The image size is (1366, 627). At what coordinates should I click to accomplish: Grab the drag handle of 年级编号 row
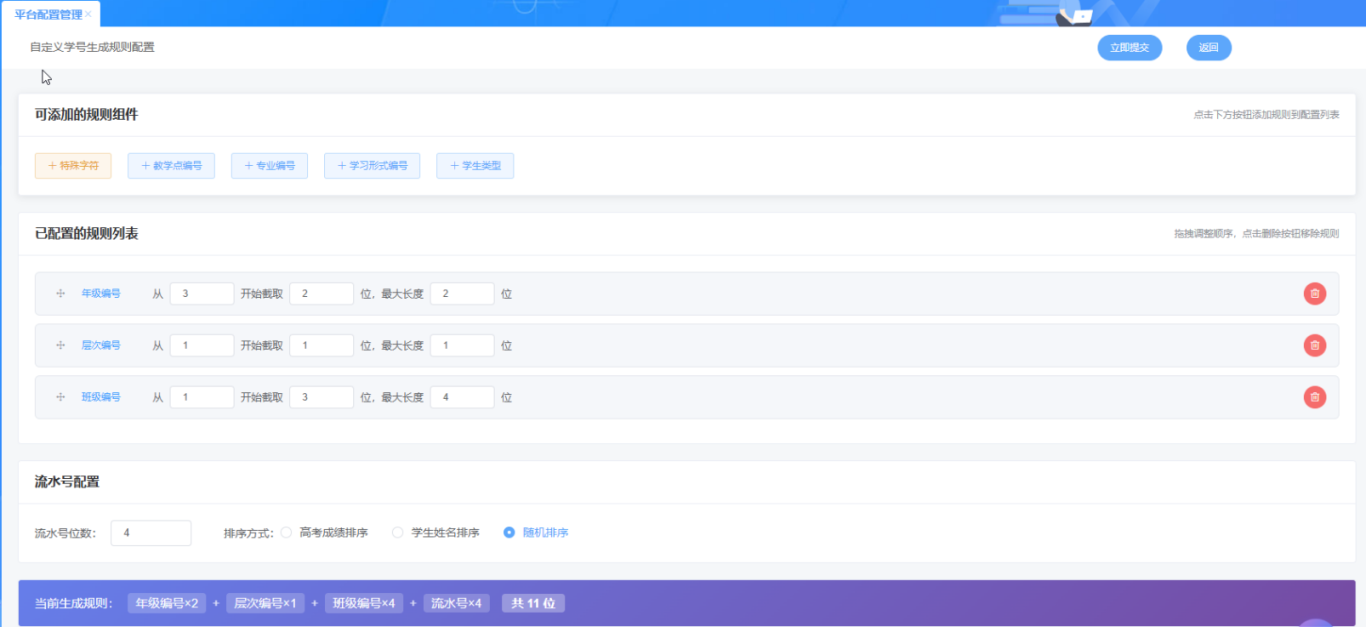pos(60,294)
